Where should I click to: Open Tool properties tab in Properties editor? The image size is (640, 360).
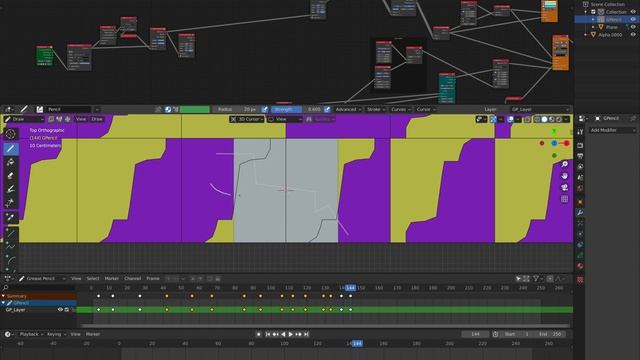[x=580, y=131]
